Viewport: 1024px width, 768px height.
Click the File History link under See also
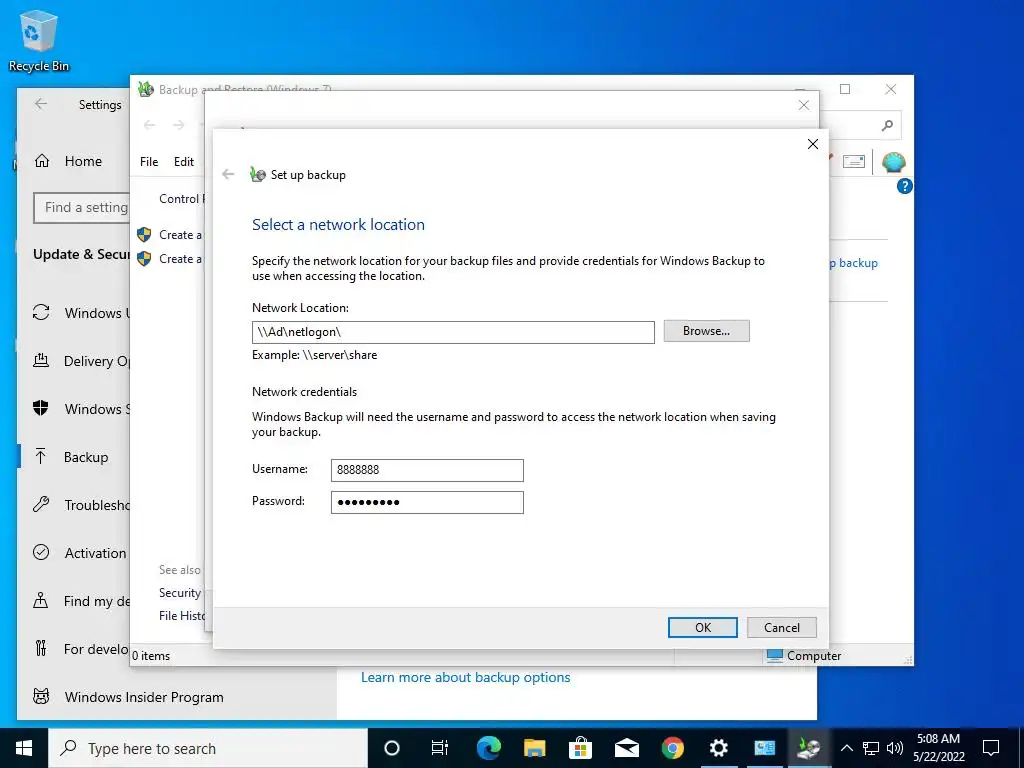(x=182, y=615)
